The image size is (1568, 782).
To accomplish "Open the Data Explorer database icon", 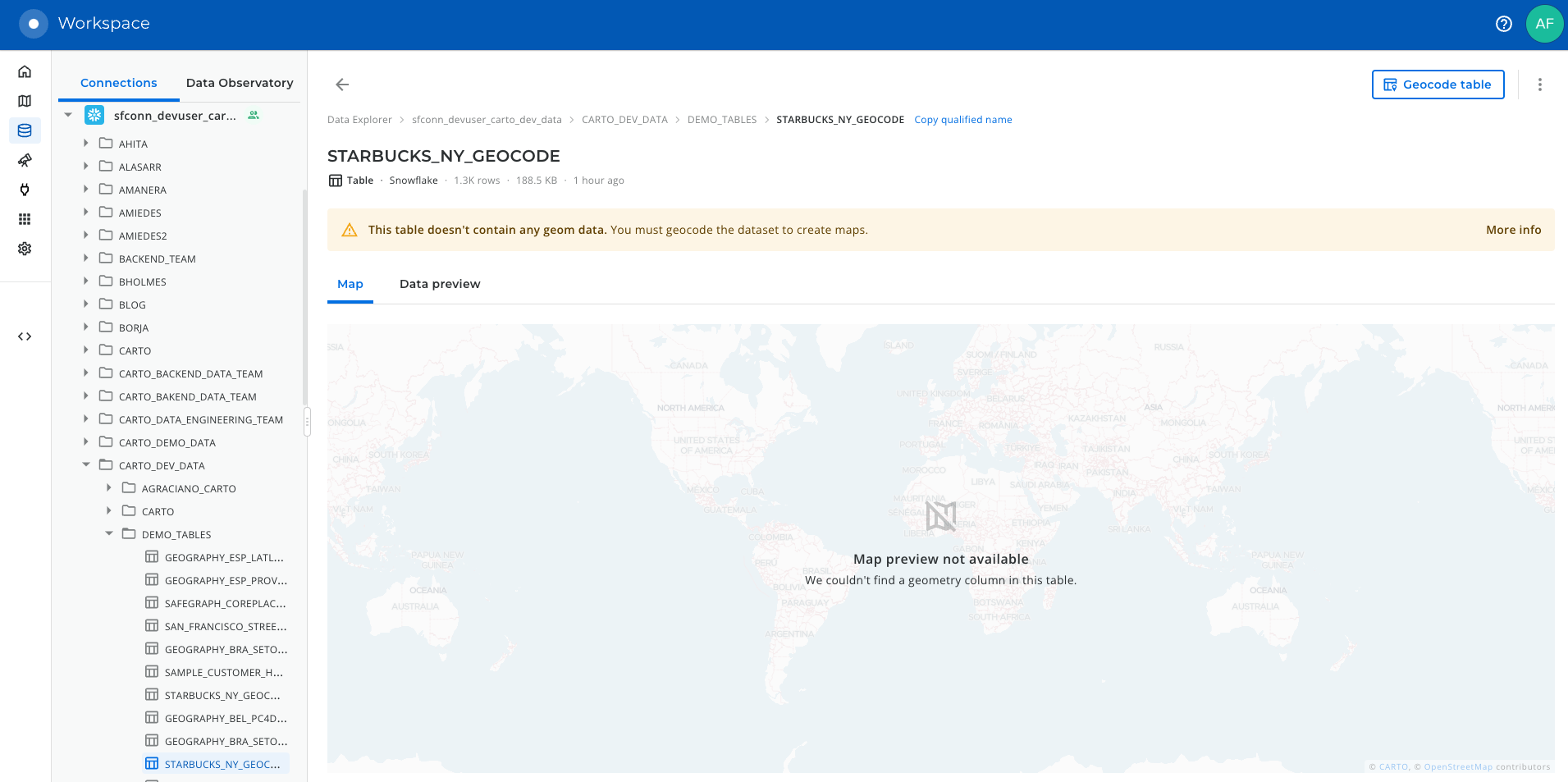I will pyautogui.click(x=25, y=130).
